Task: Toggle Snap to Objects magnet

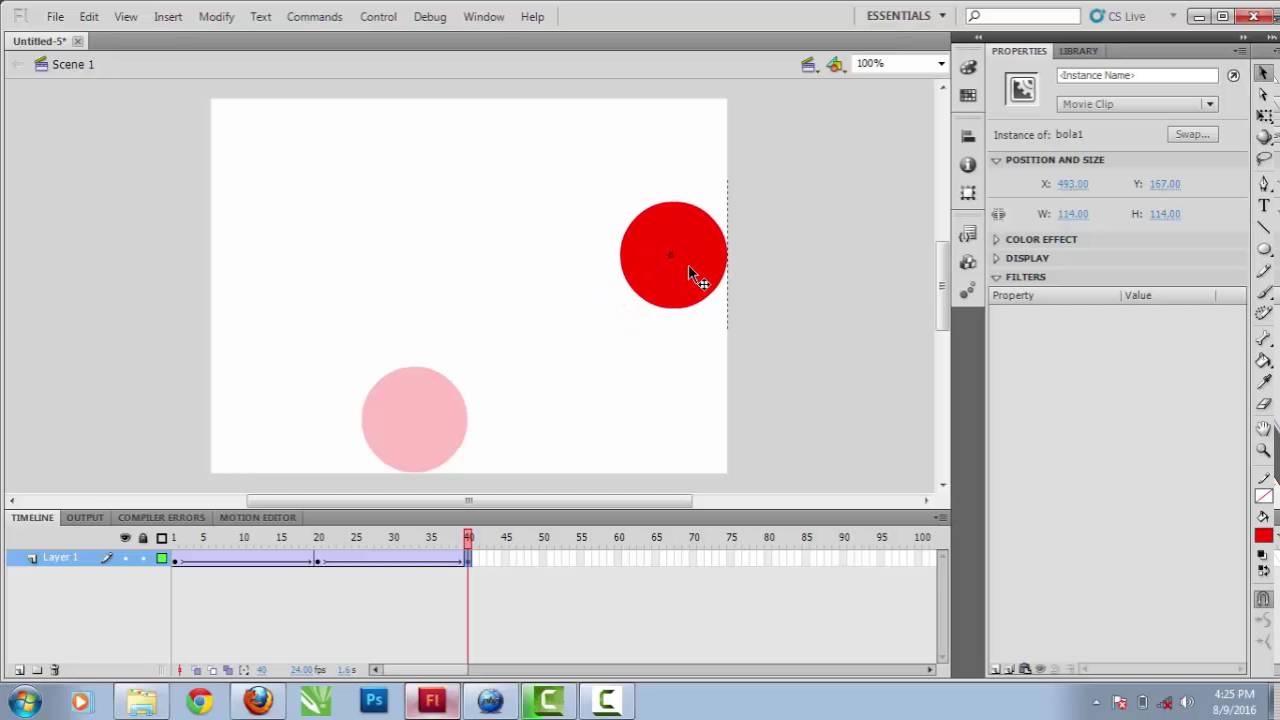Action: coord(1264,600)
